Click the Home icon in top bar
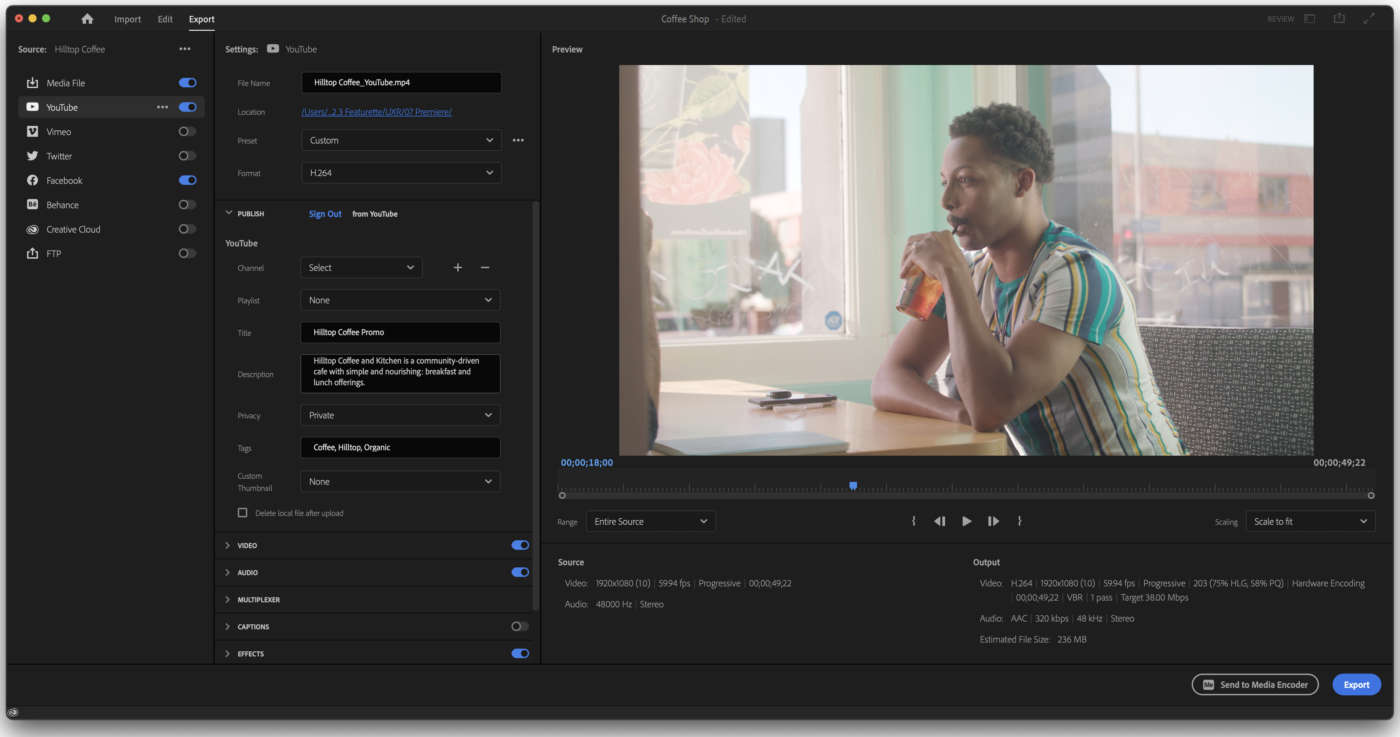The height and width of the screenshot is (737, 1400). coord(87,19)
